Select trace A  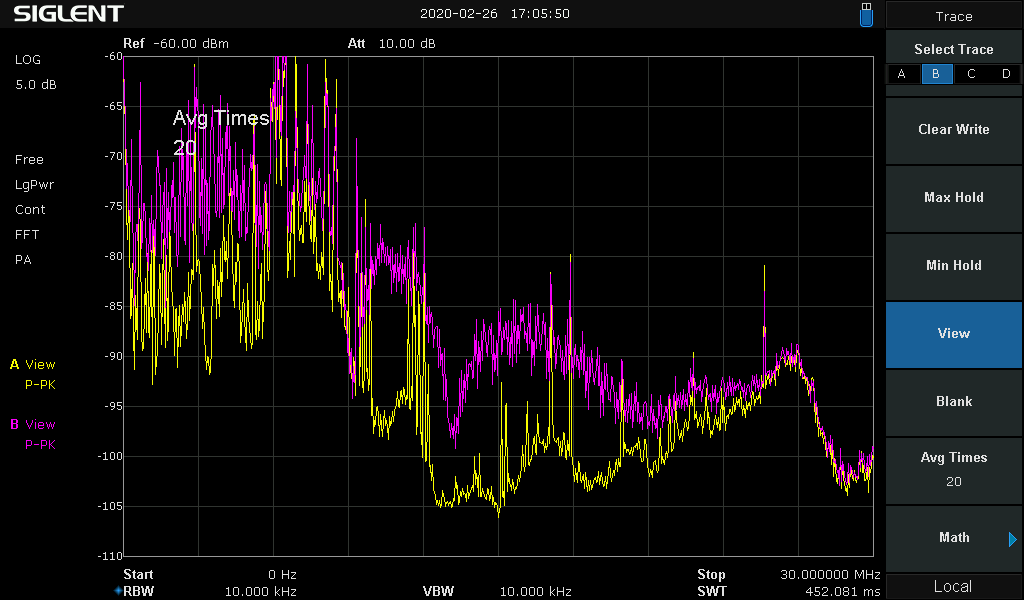[x=902, y=74]
